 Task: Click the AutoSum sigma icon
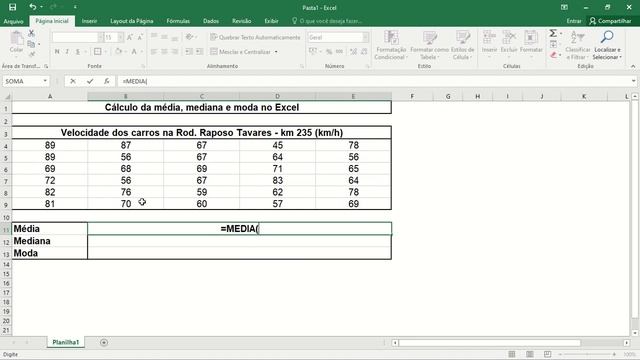pos(553,33)
